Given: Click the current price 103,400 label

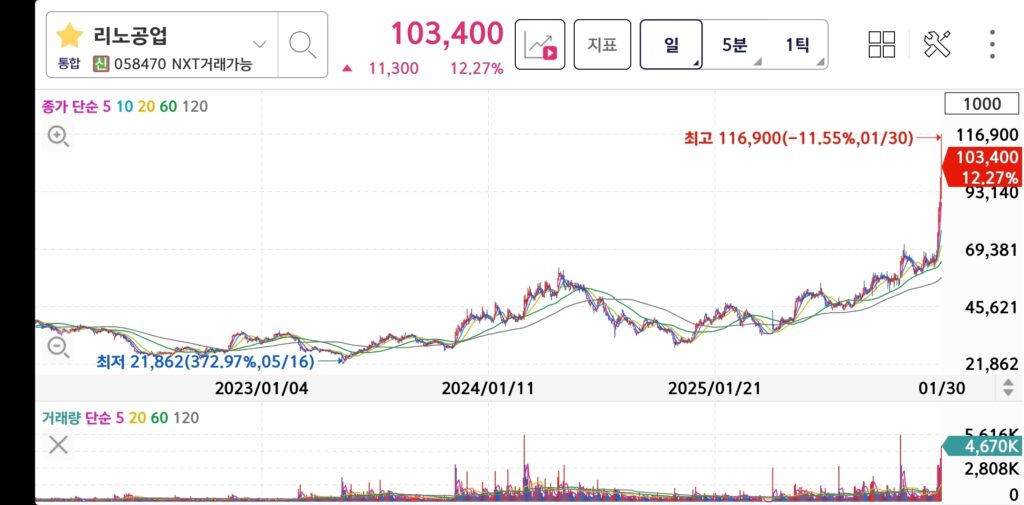Looking at the screenshot, I should point(986,157).
